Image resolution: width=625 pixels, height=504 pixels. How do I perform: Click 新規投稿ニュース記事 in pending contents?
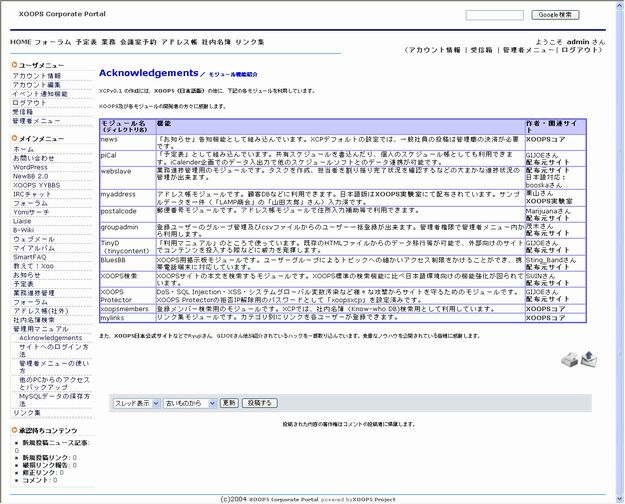[56, 443]
